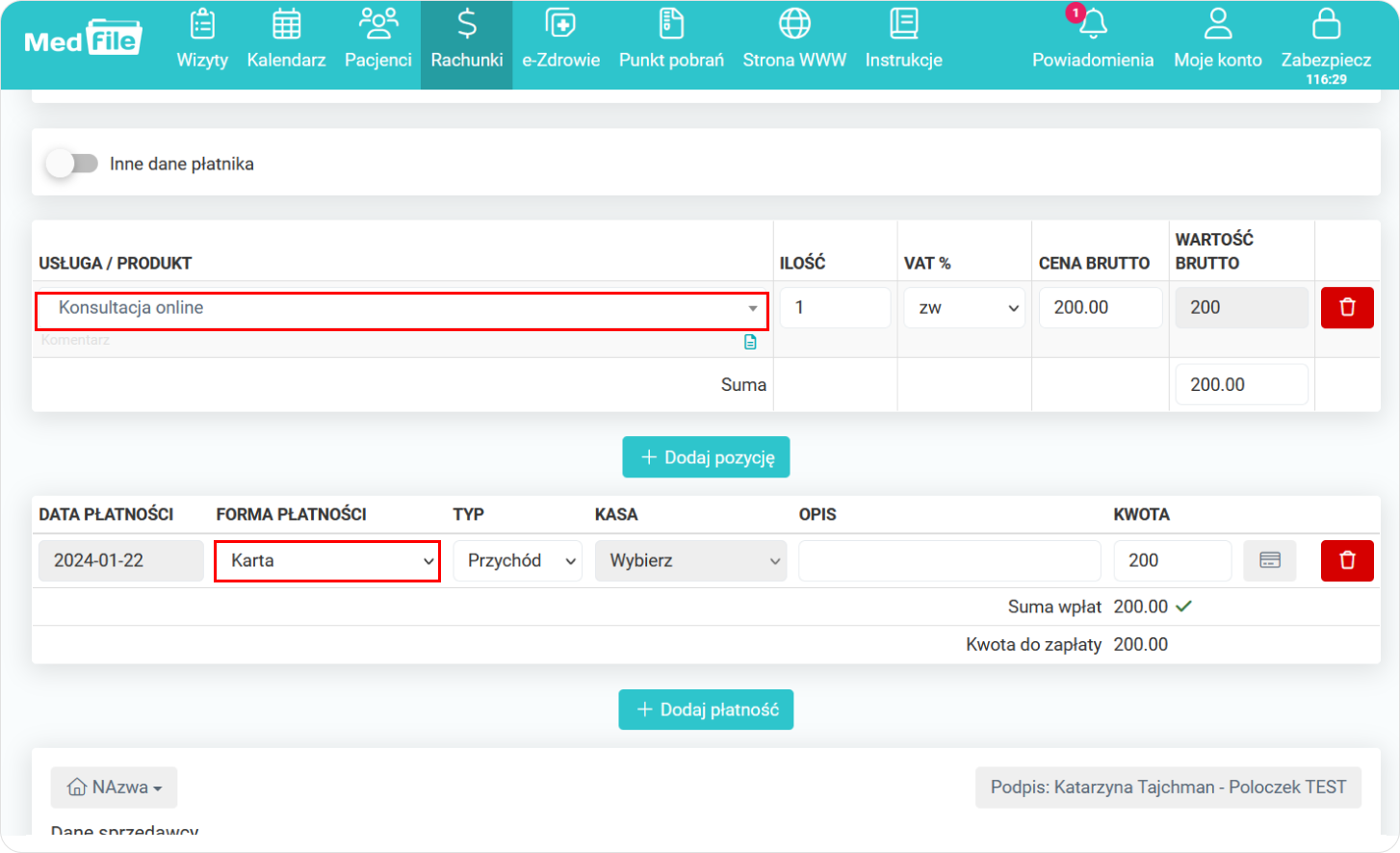Open Forma płatności Karta dropdown
The height and width of the screenshot is (853, 1400).
(x=327, y=561)
